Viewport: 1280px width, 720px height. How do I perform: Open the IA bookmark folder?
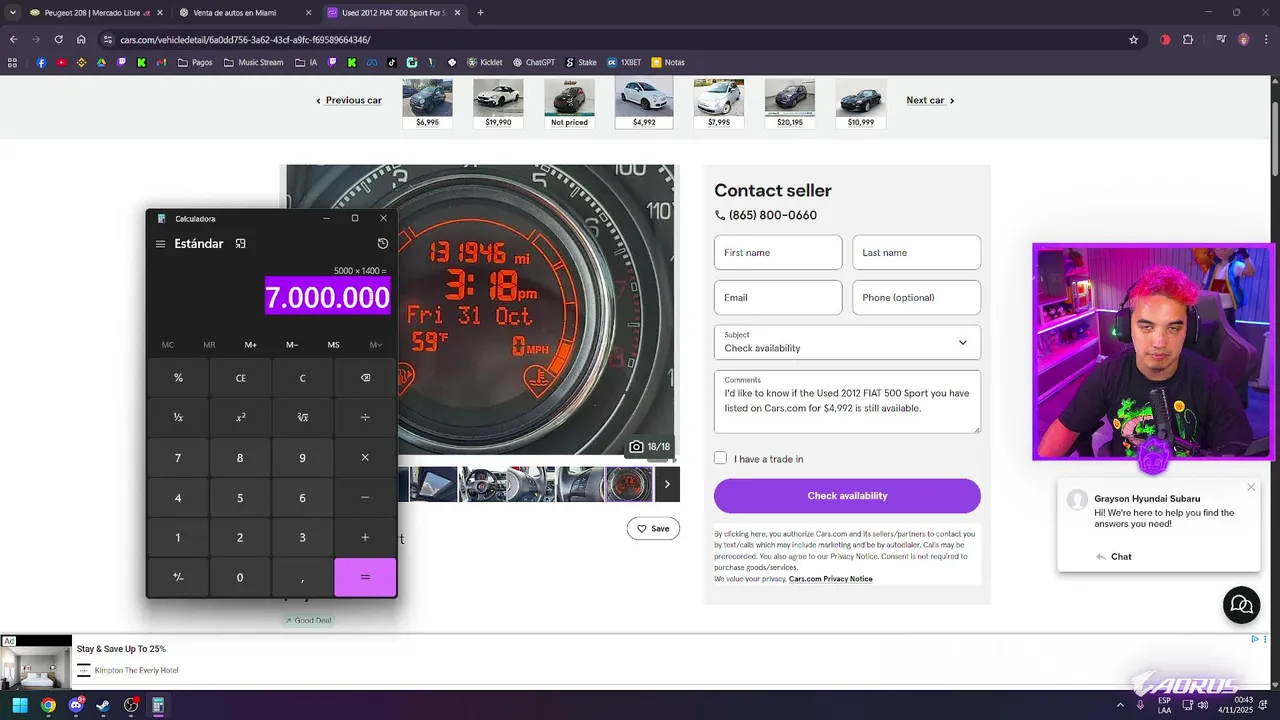click(307, 62)
